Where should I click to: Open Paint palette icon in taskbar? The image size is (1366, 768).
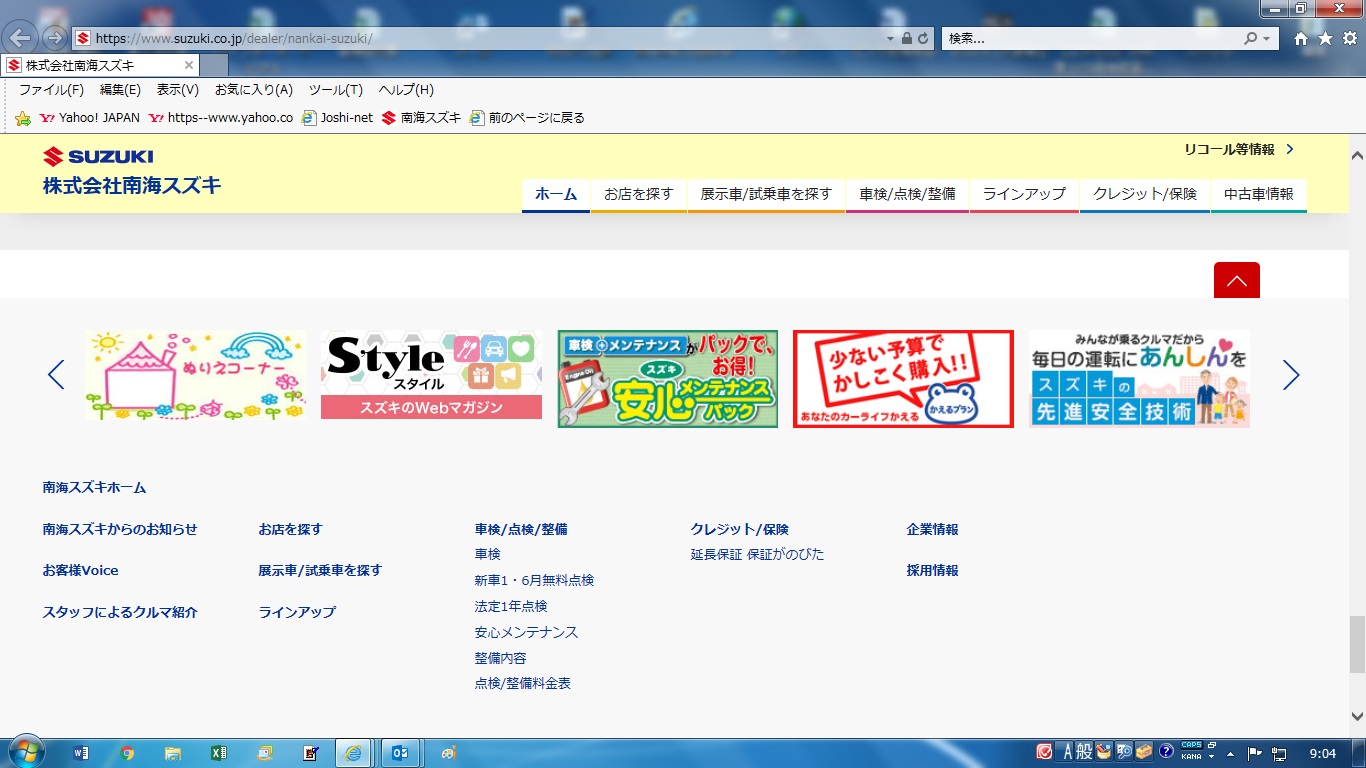tap(449, 753)
